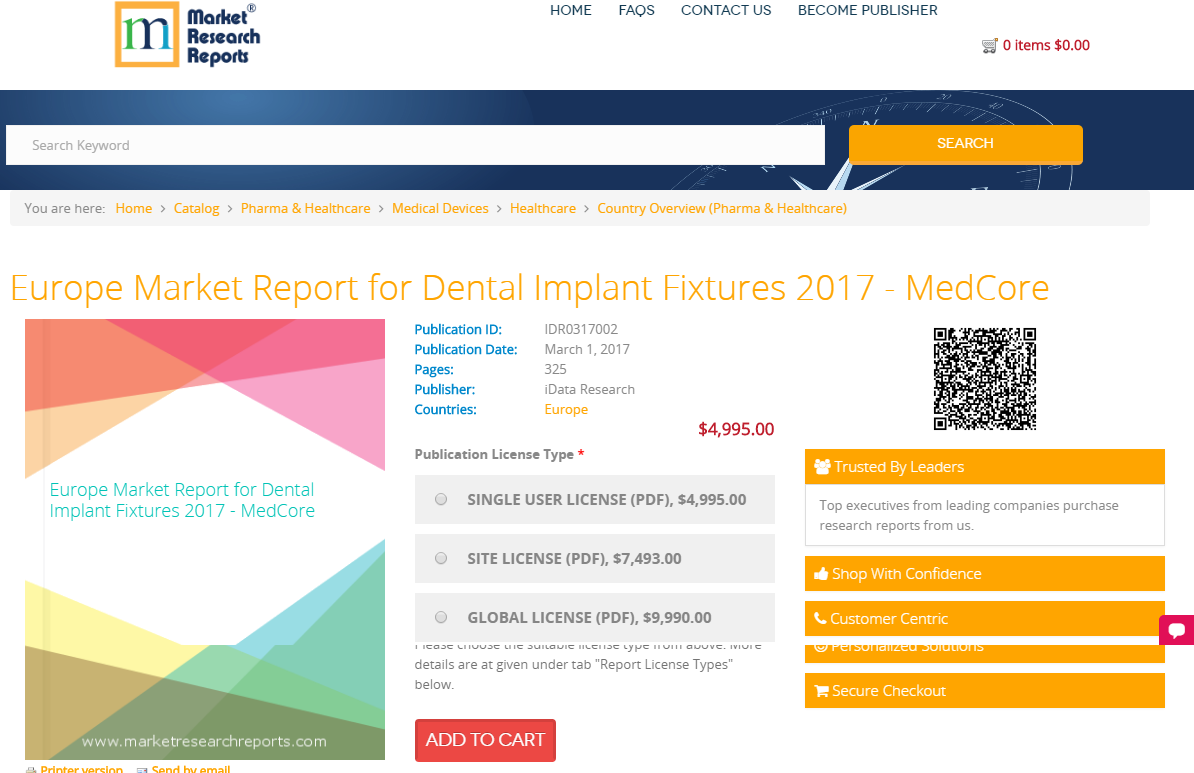
Task: Open BECOME PUBLISHER page
Action: (x=867, y=11)
